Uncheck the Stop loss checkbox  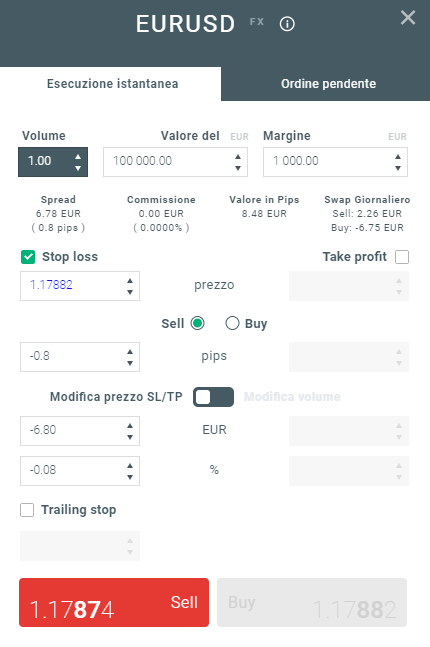coord(28,257)
